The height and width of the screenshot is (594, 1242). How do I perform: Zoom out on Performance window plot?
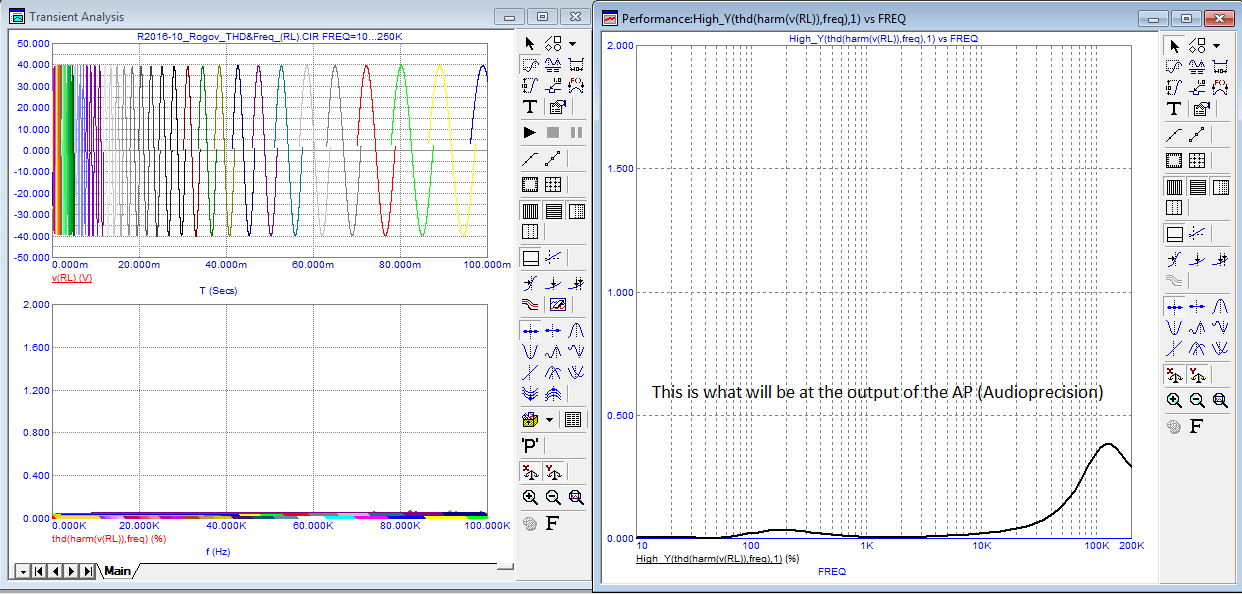point(1197,400)
